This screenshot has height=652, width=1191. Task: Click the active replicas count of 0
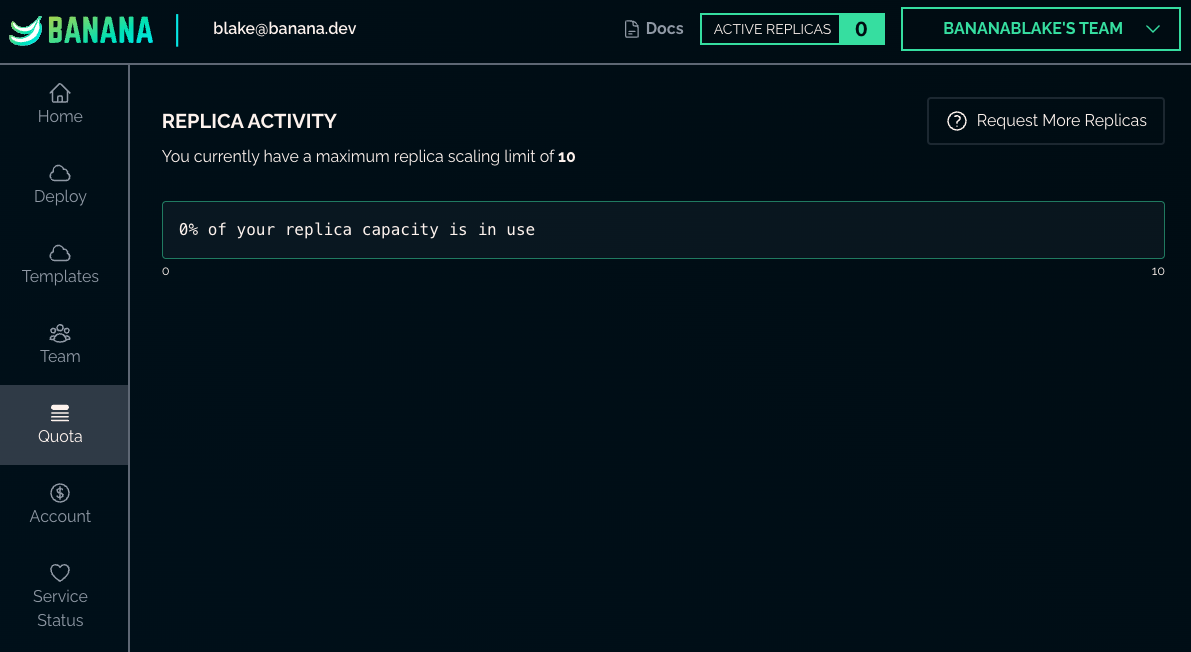pyautogui.click(x=861, y=29)
